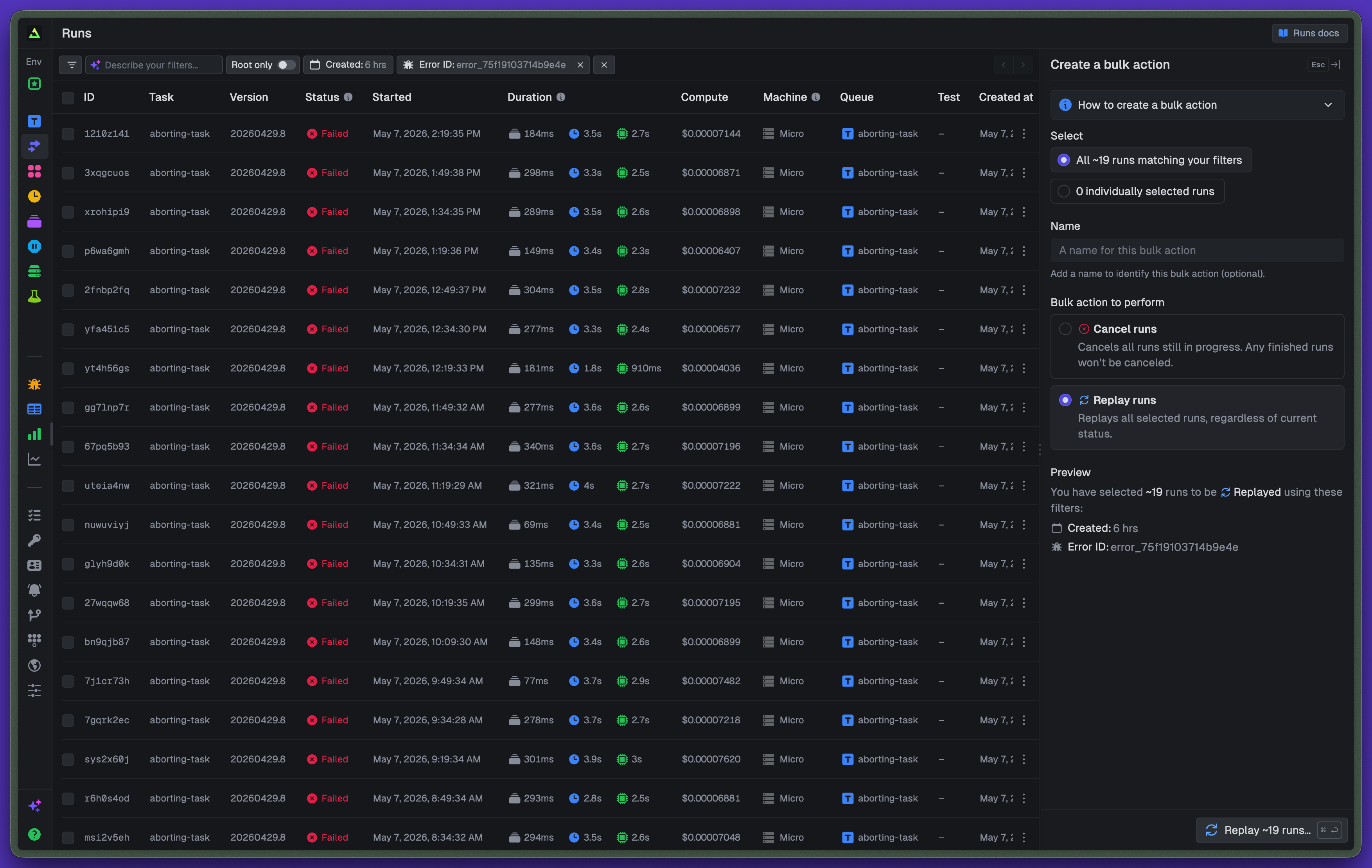The width and height of the screenshot is (1372, 868).
Task: Open the globe icon page in sidebar
Action: [34, 665]
